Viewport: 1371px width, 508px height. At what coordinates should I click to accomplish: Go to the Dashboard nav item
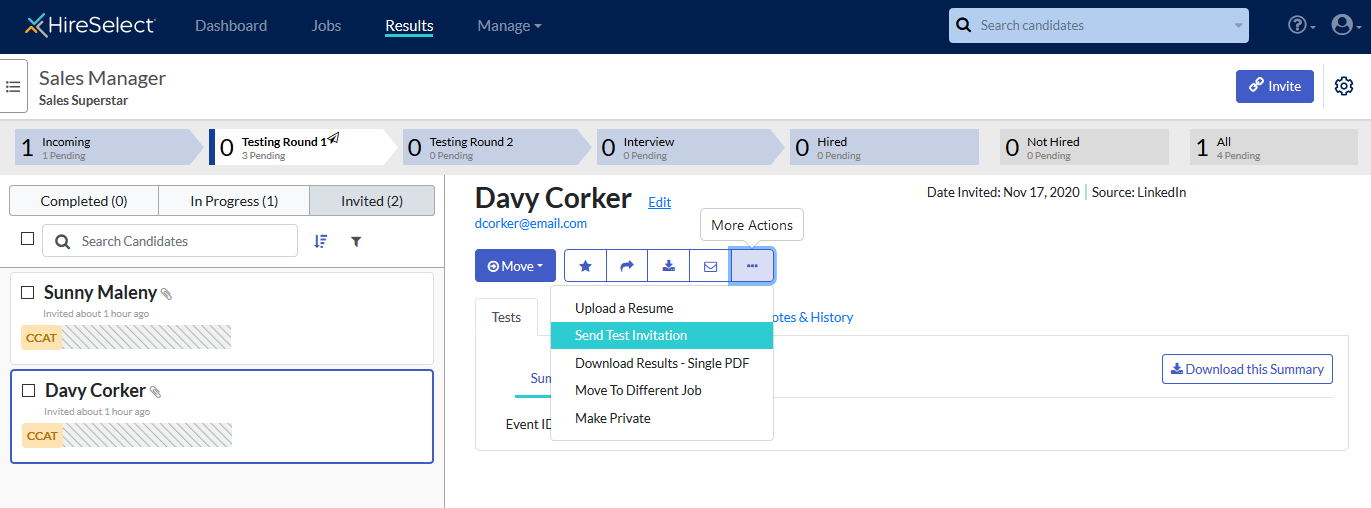(231, 25)
